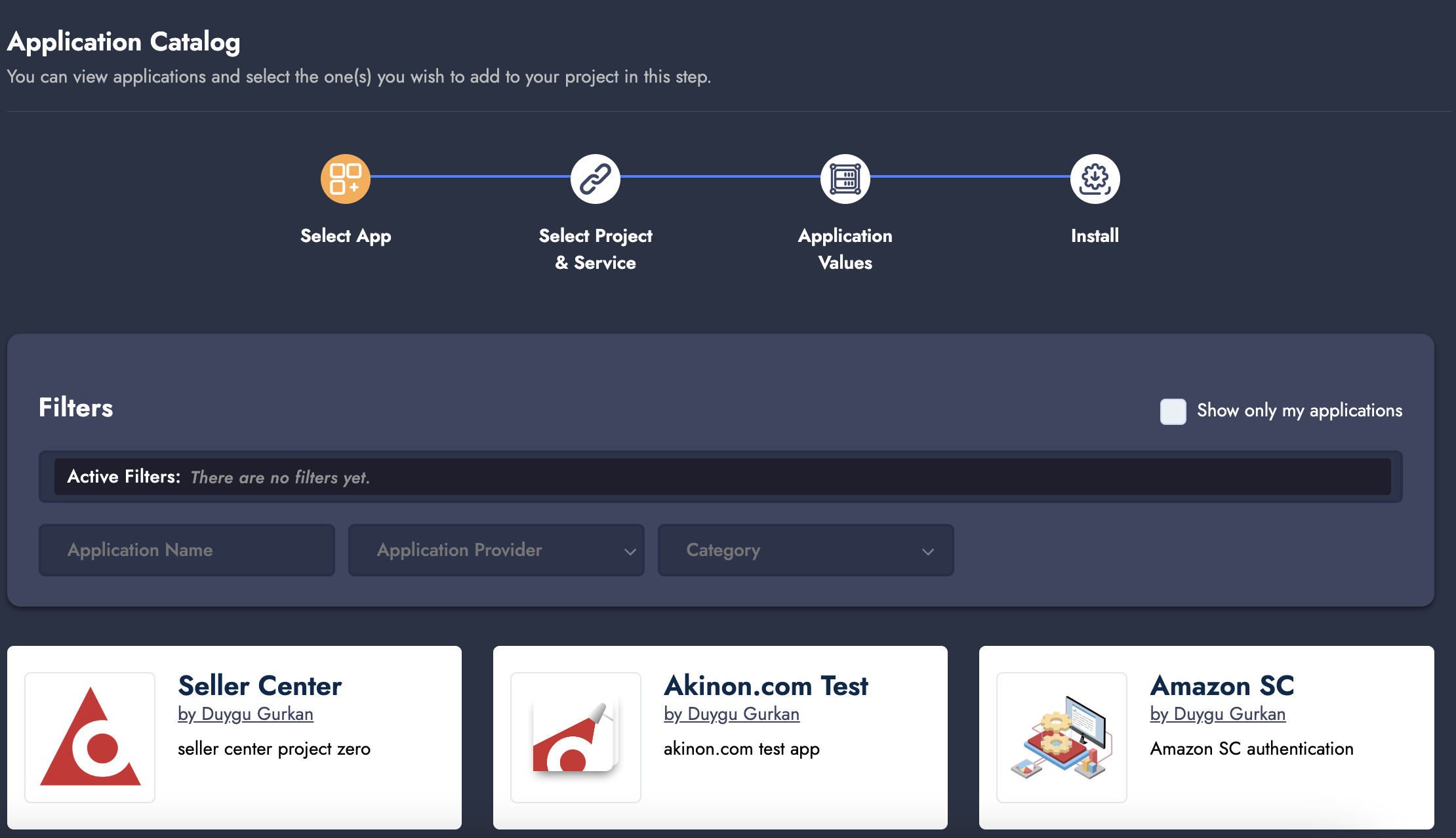Enable Show only my applications checkbox

click(1173, 411)
